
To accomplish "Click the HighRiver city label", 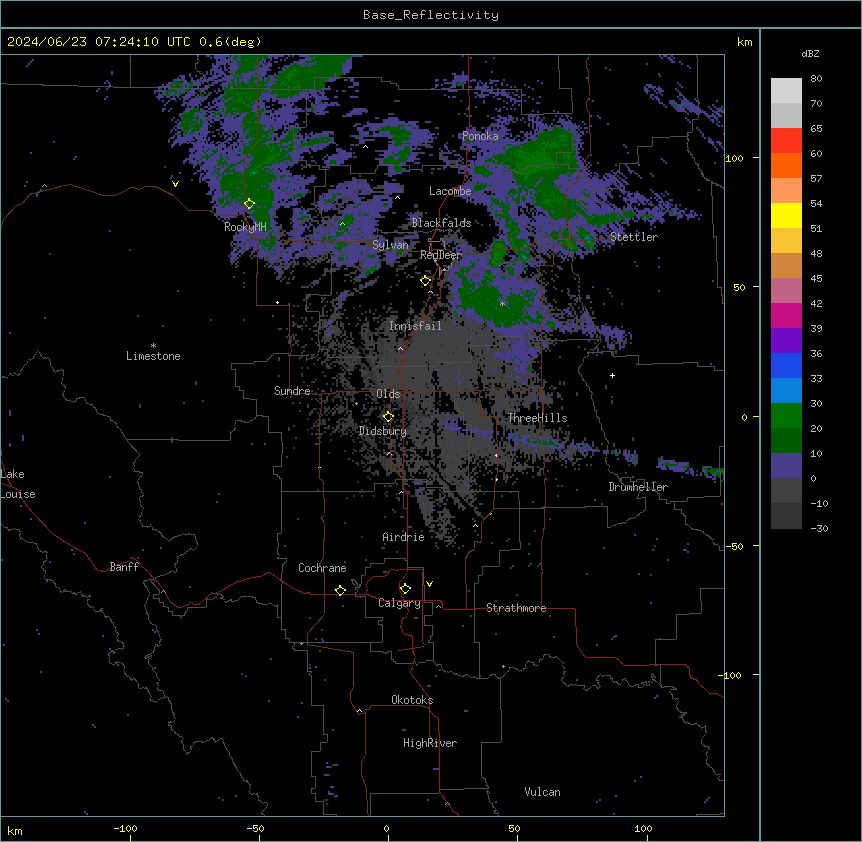I will tap(430, 743).
